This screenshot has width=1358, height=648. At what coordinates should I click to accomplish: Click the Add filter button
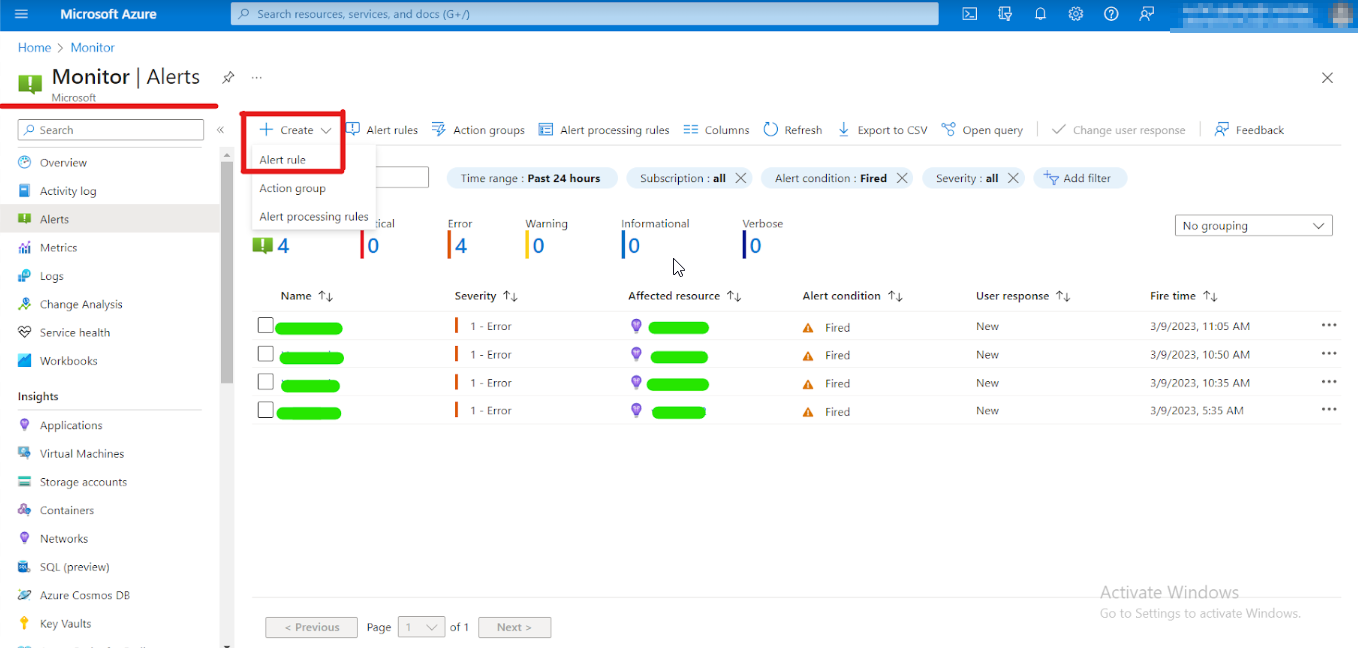[x=1079, y=178]
